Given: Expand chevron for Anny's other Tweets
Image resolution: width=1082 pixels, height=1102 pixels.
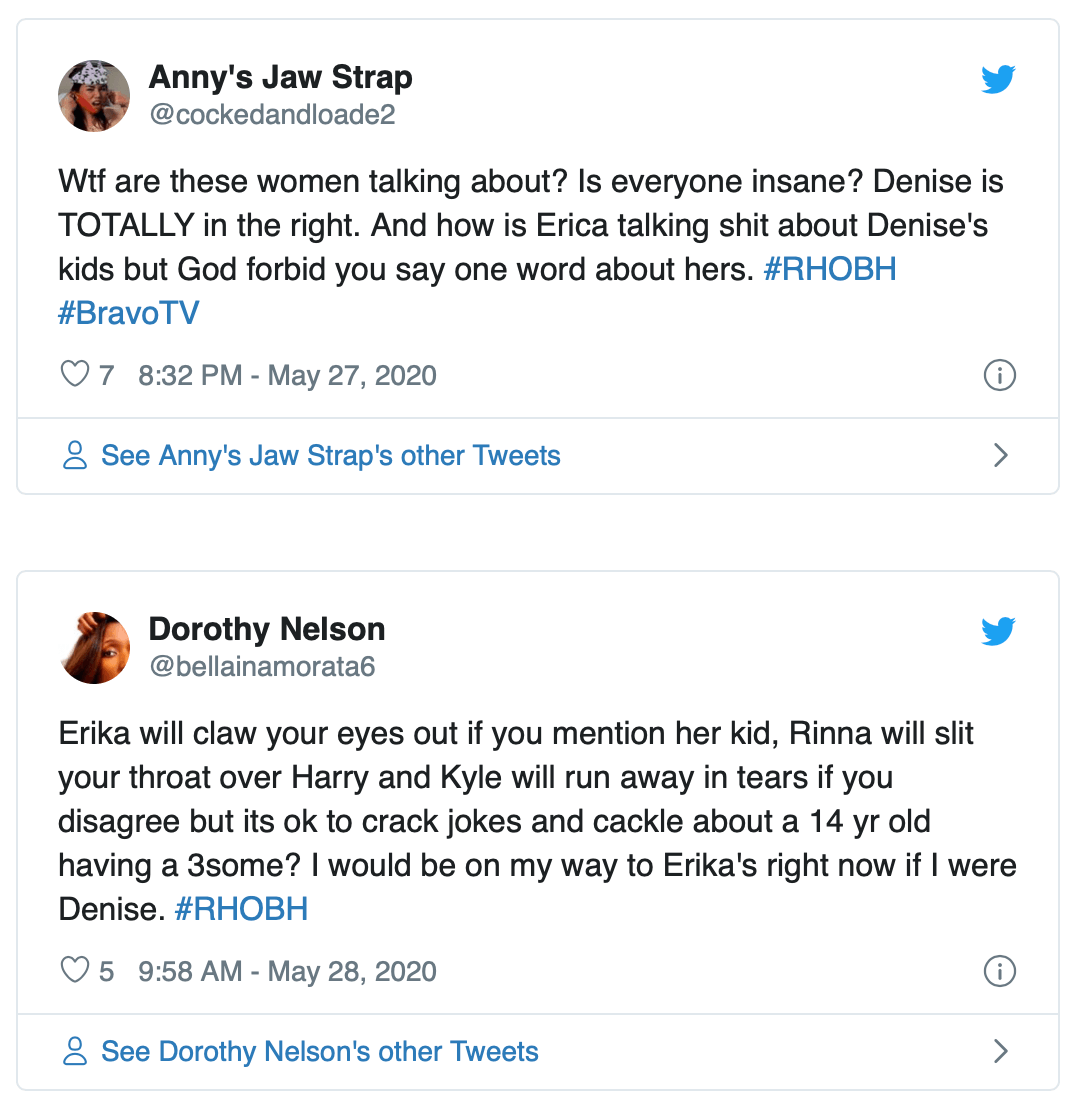Looking at the screenshot, I should pyautogui.click(x=1000, y=456).
